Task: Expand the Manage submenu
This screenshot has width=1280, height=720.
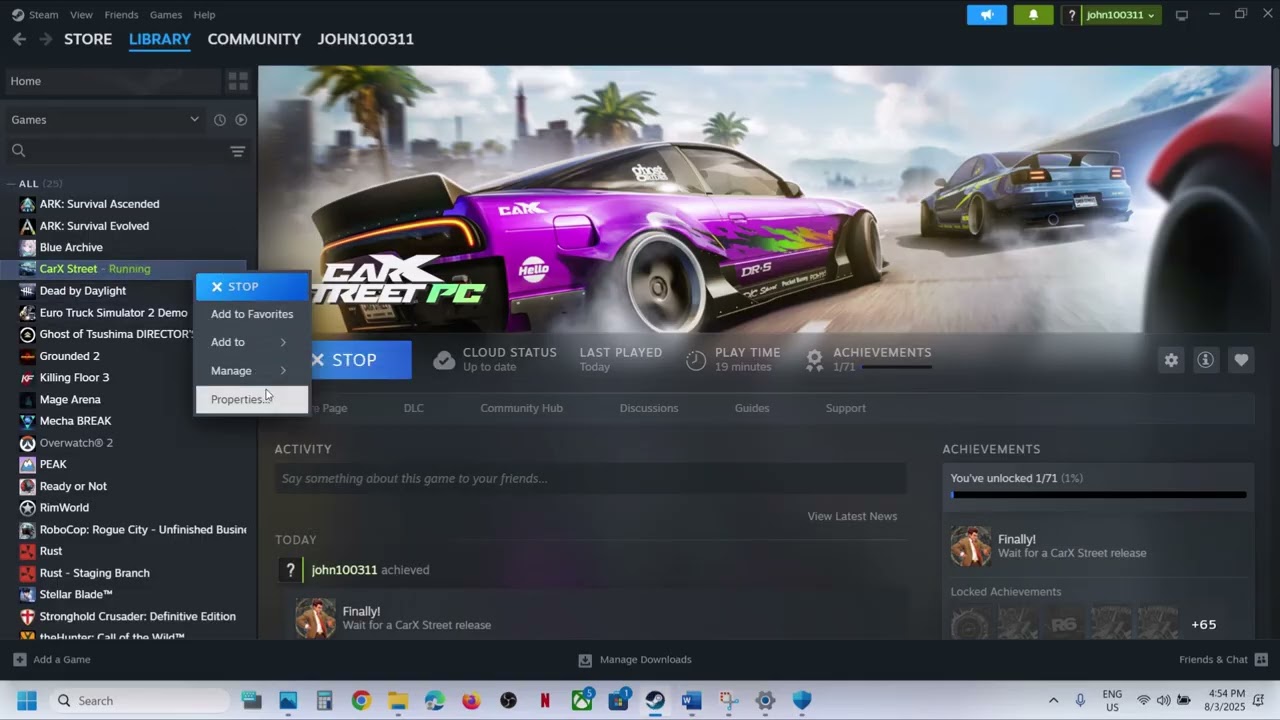Action: point(252,370)
